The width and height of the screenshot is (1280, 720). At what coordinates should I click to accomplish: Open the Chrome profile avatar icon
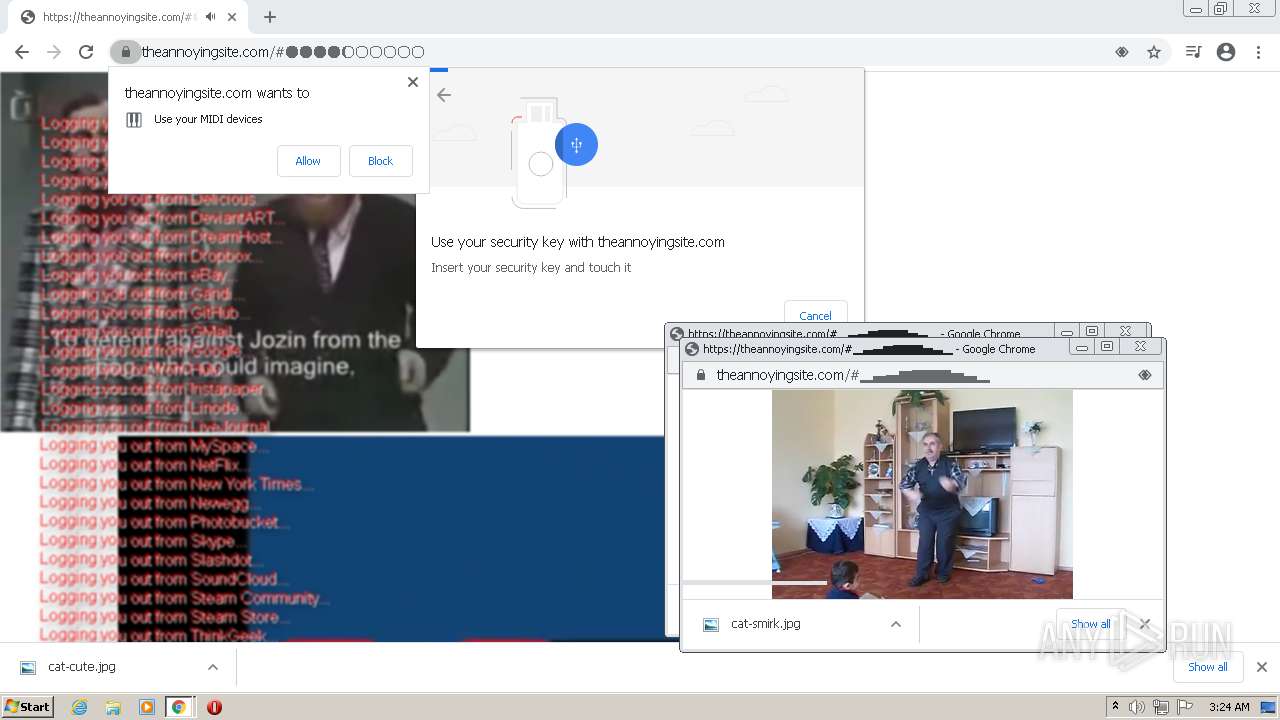coord(1226,52)
